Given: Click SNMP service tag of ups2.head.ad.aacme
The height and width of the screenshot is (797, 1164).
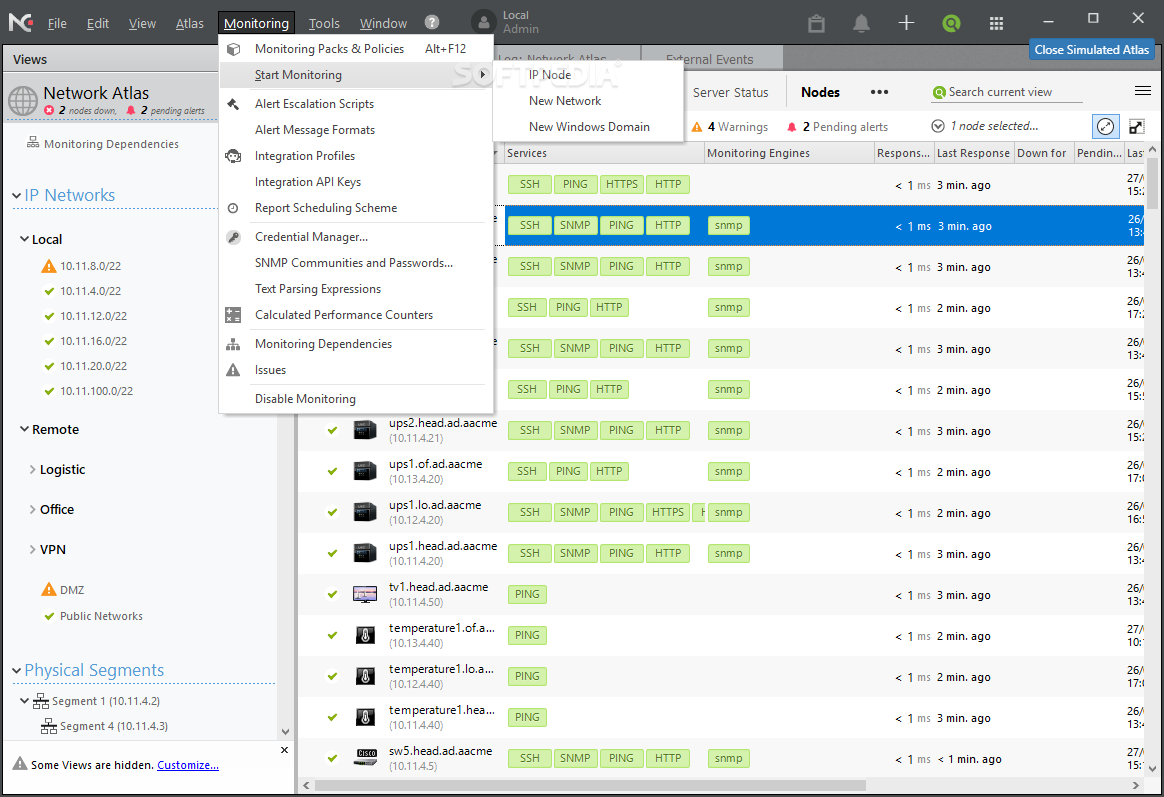Looking at the screenshot, I should pos(575,430).
